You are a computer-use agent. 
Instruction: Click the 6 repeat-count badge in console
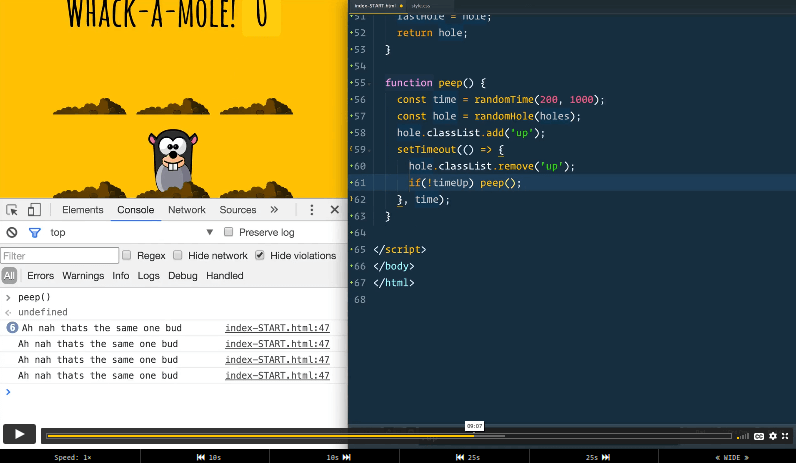(x=12, y=327)
